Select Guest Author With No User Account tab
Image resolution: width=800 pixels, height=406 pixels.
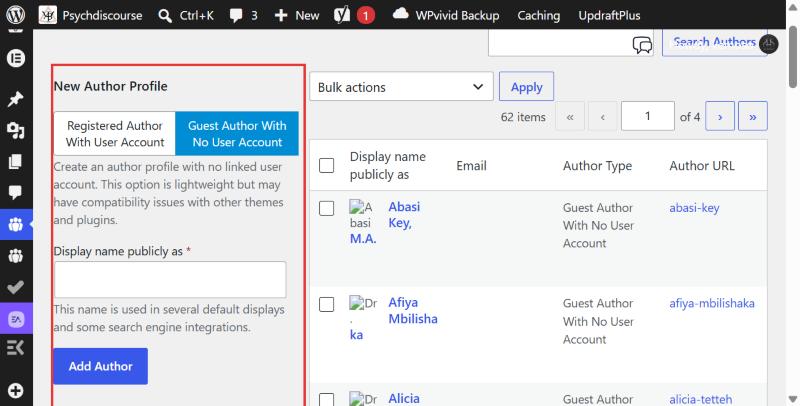tap(237, 134)
